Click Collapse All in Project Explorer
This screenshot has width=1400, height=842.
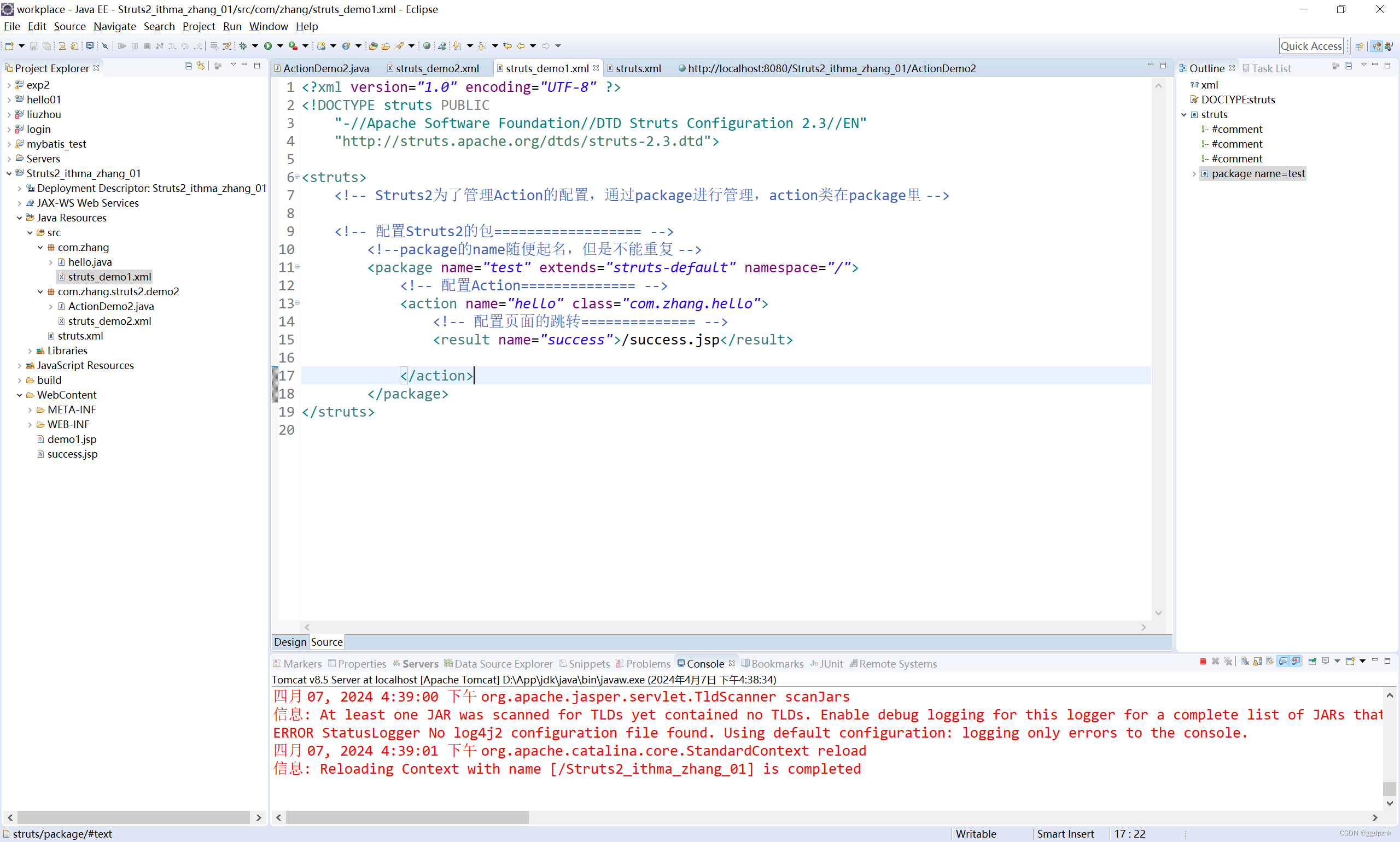pyautogui.click(x=188, y=66)
